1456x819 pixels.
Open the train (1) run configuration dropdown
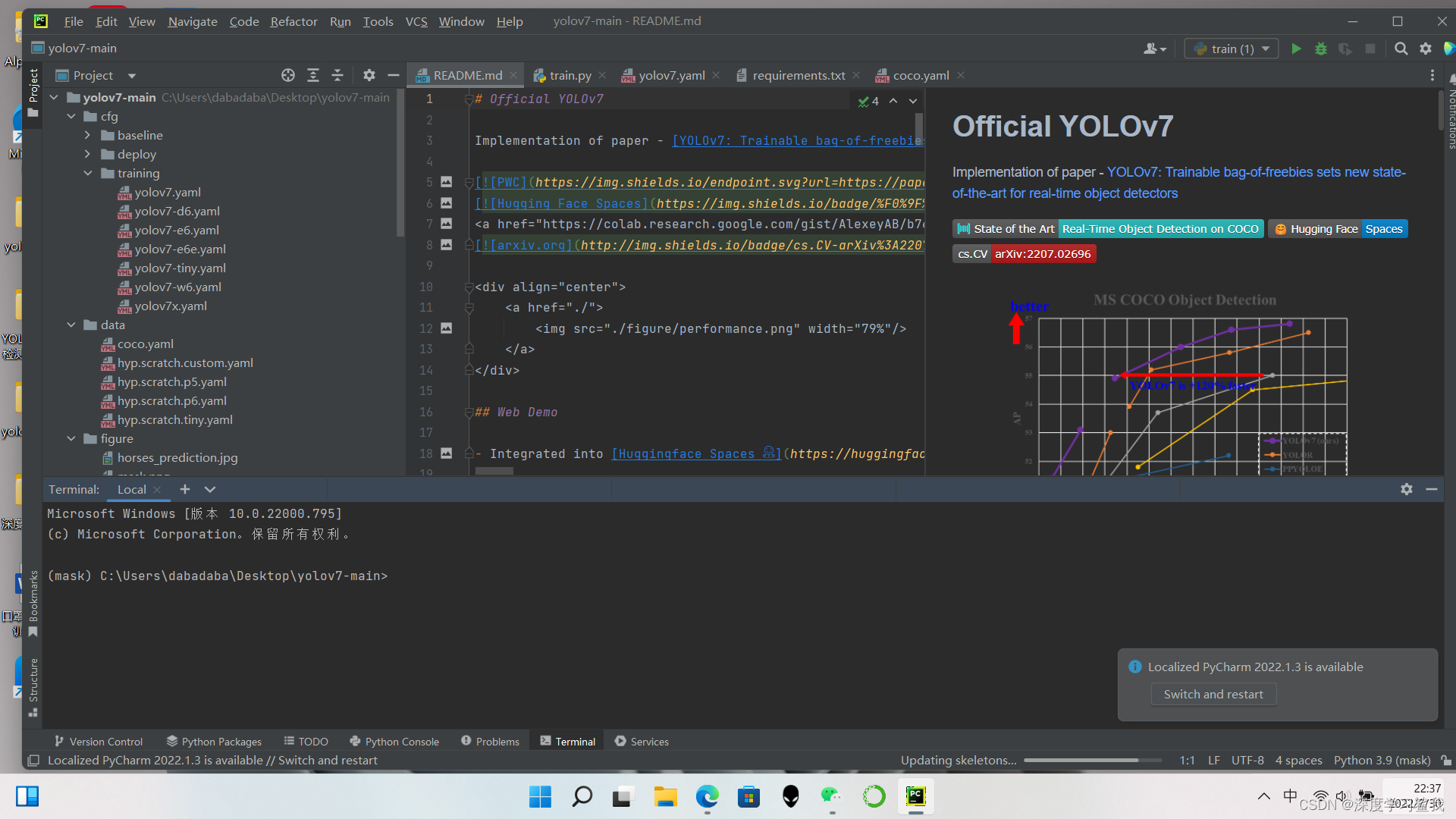1232,49
